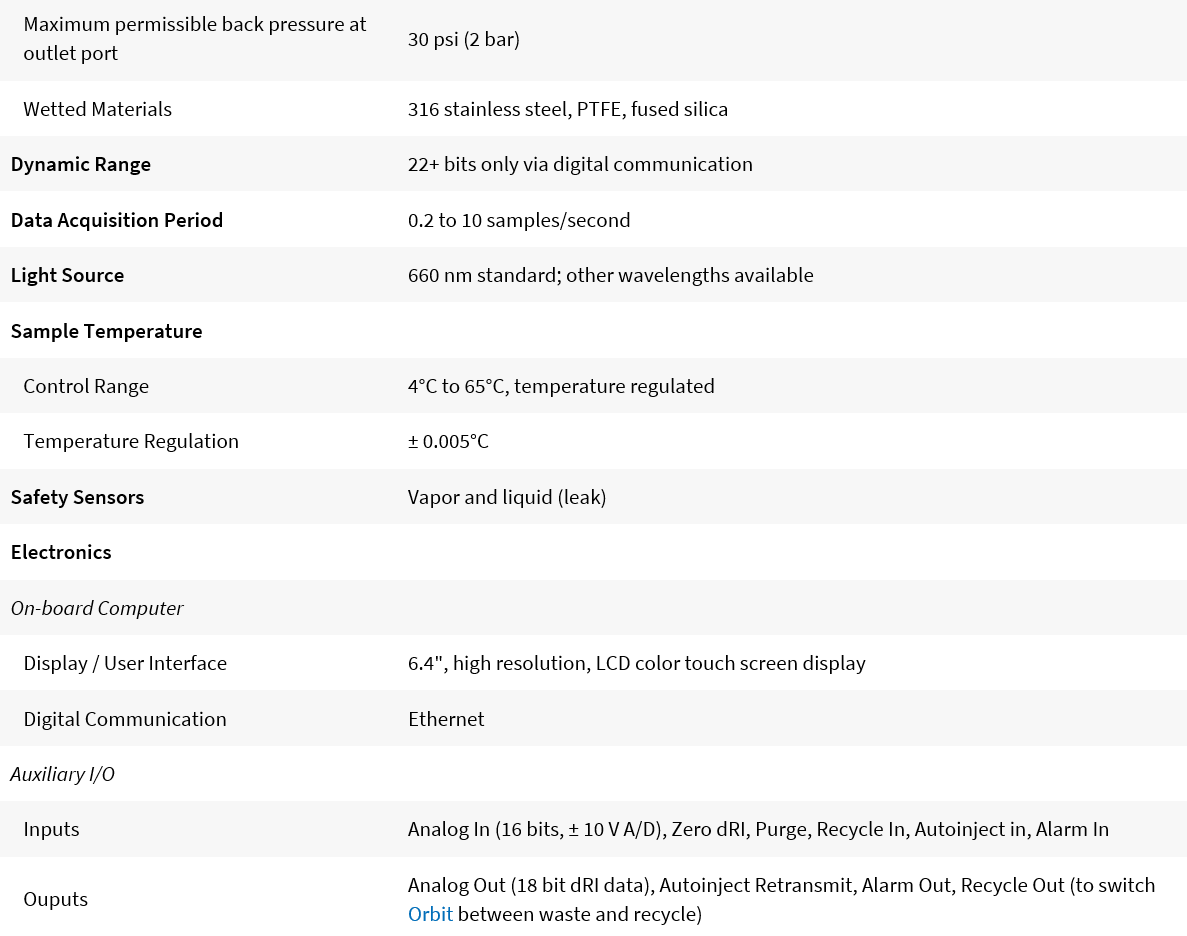Click the Electronics section heading

[x=61, y=552]
